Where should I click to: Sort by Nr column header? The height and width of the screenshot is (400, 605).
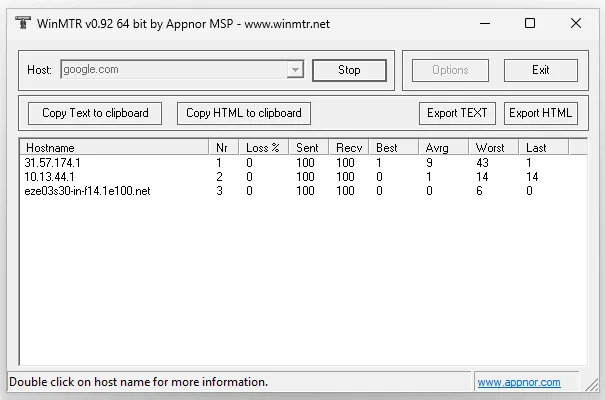click(223, 148)
